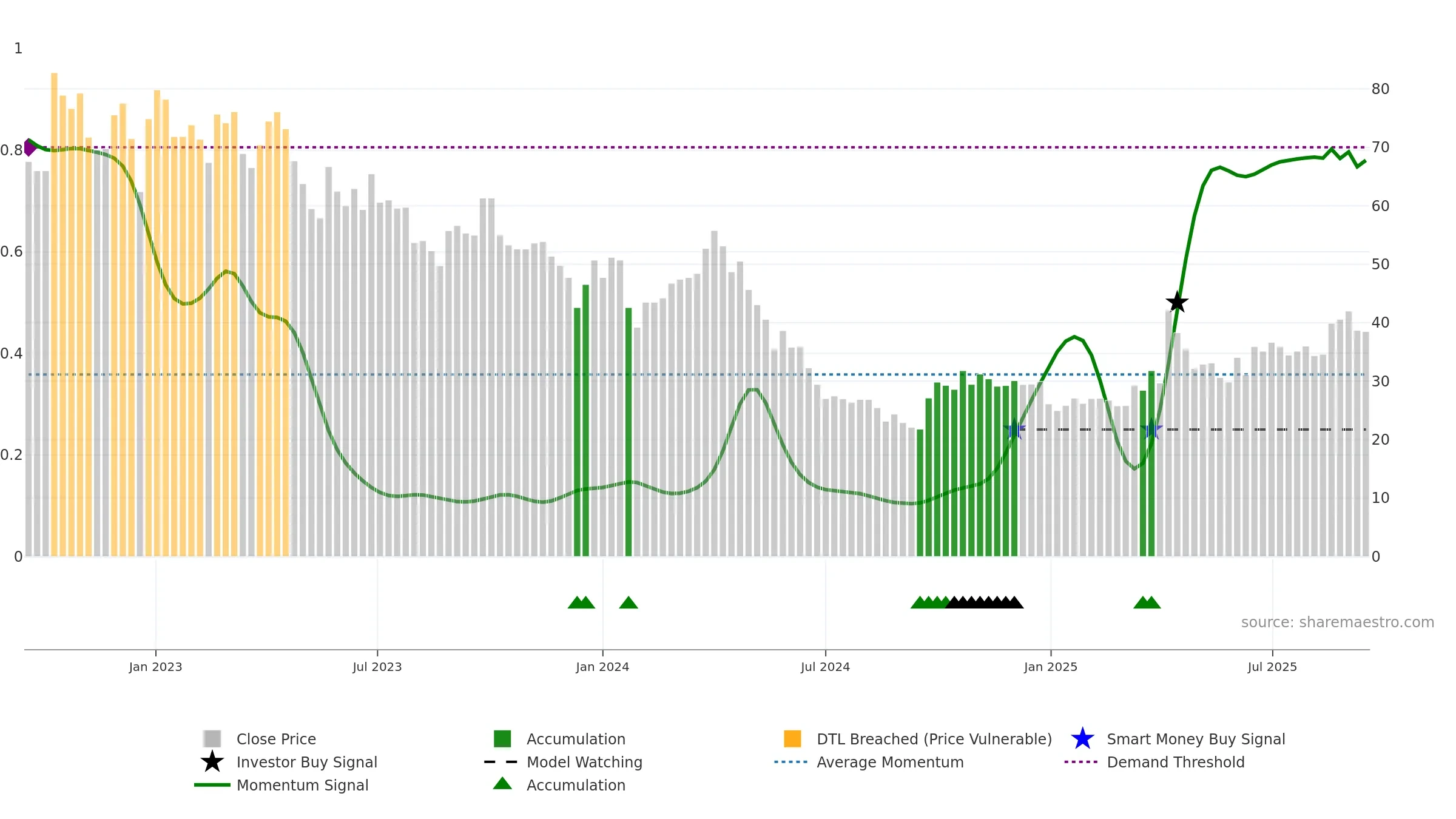Click the DTL Breached (Price Vulnerable) label

(934, 739)
